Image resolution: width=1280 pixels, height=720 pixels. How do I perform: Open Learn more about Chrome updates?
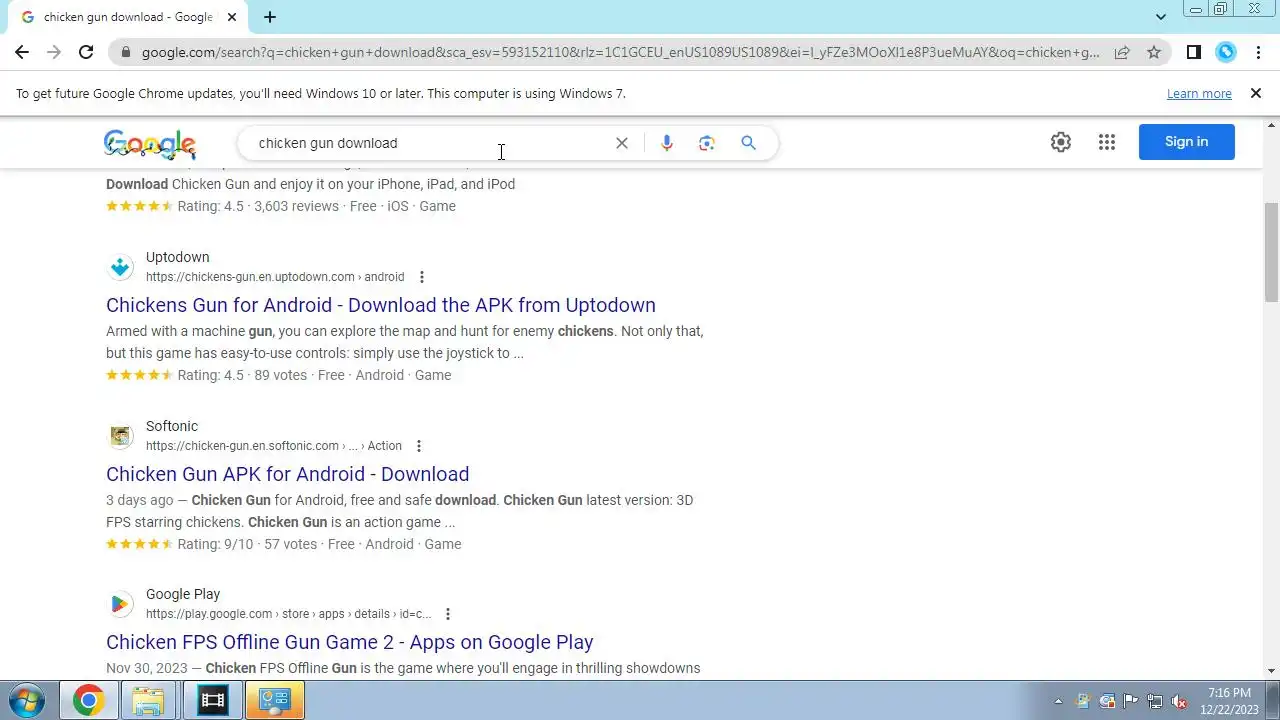[1199, 93]
